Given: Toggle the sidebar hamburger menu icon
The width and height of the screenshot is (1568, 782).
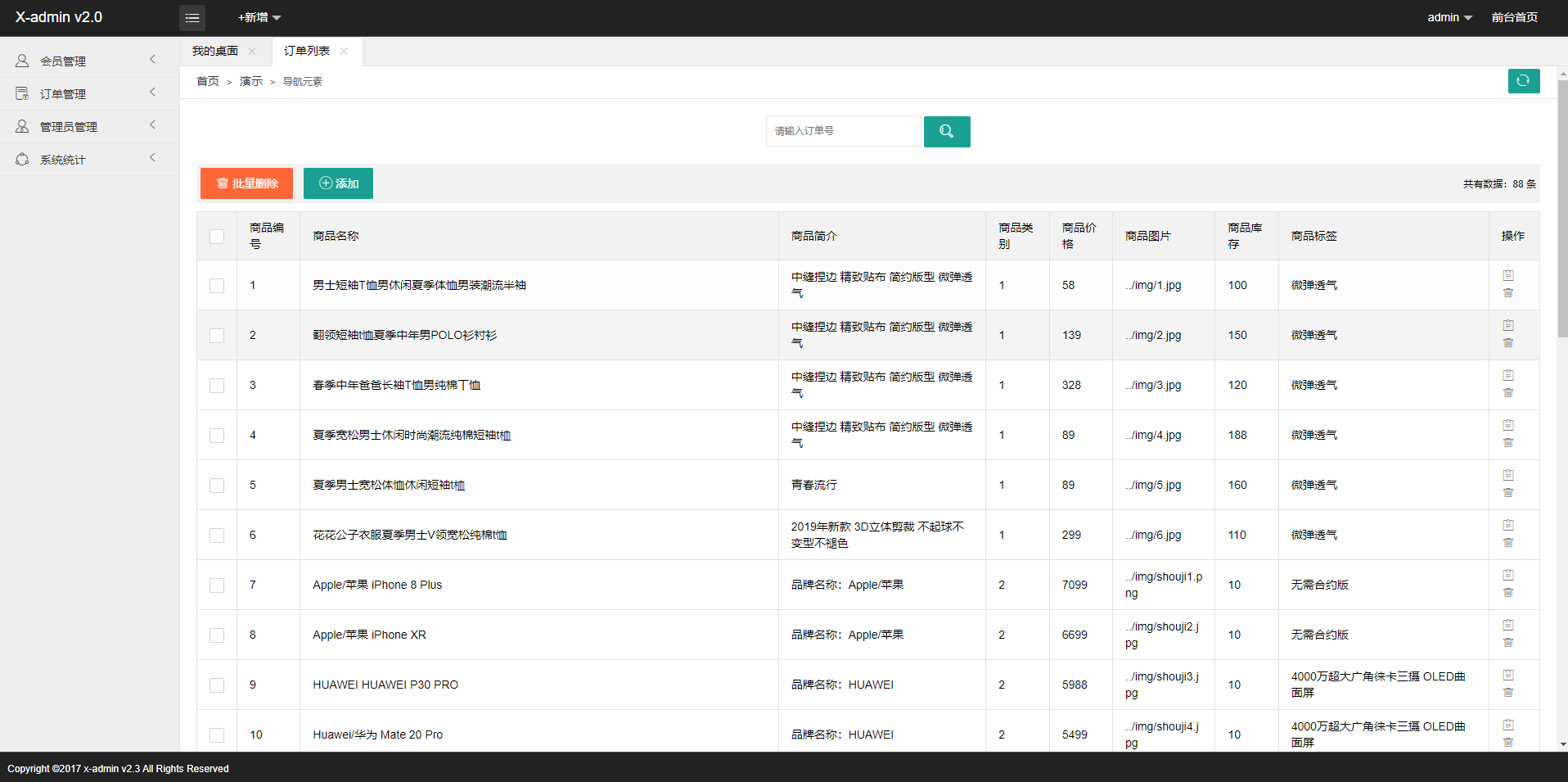Looking at the screenshot, I should coord(192,17).
